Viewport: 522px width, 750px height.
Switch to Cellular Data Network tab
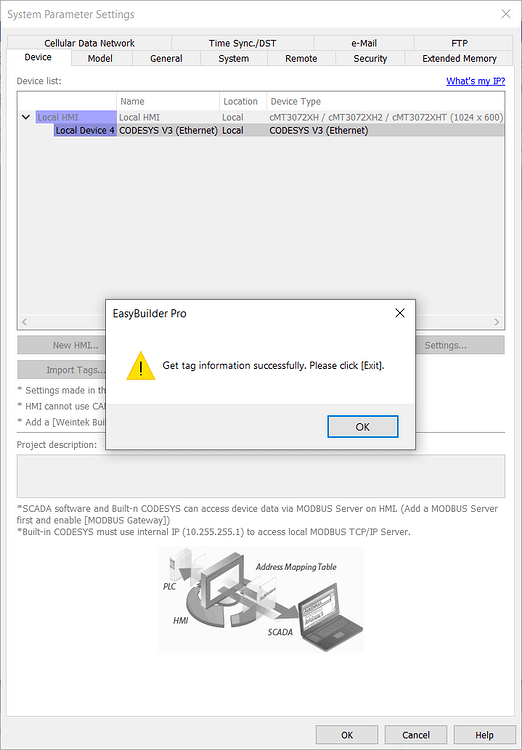tap(89, 43)
